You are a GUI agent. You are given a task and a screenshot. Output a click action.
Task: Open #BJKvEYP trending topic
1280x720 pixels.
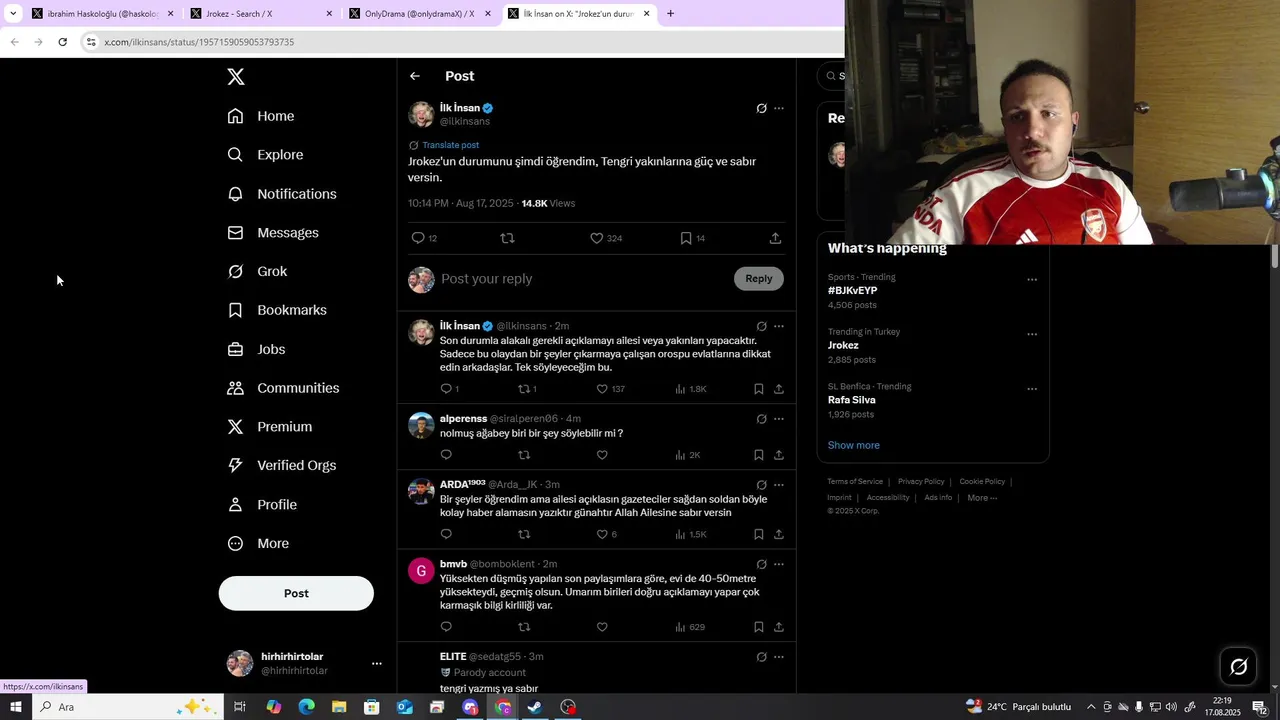click(x=852, y=291)
